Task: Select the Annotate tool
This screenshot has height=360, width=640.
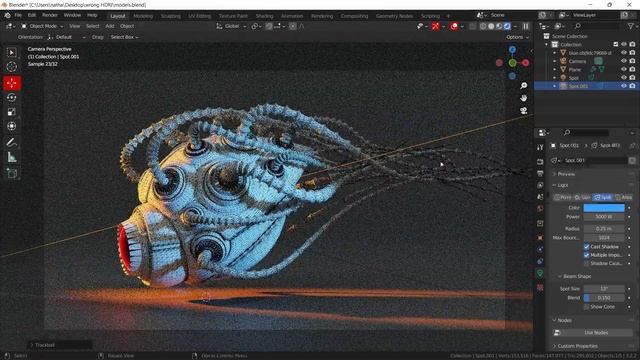Action: point(11,142)
